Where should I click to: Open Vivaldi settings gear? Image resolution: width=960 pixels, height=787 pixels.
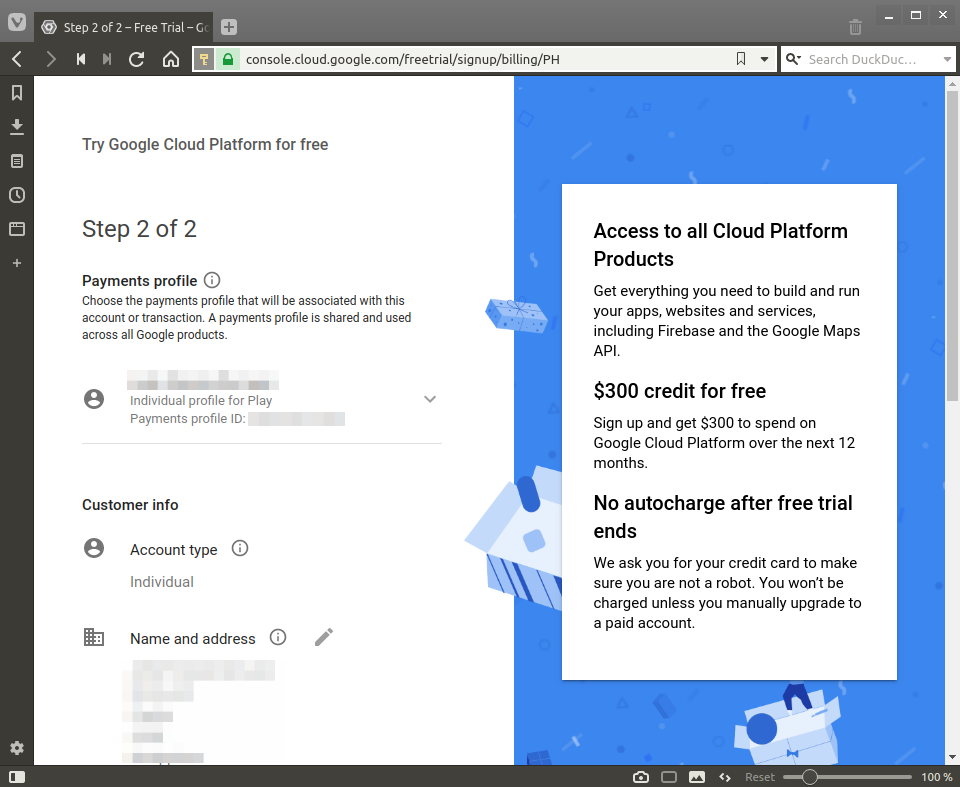[x=17, y=748]
